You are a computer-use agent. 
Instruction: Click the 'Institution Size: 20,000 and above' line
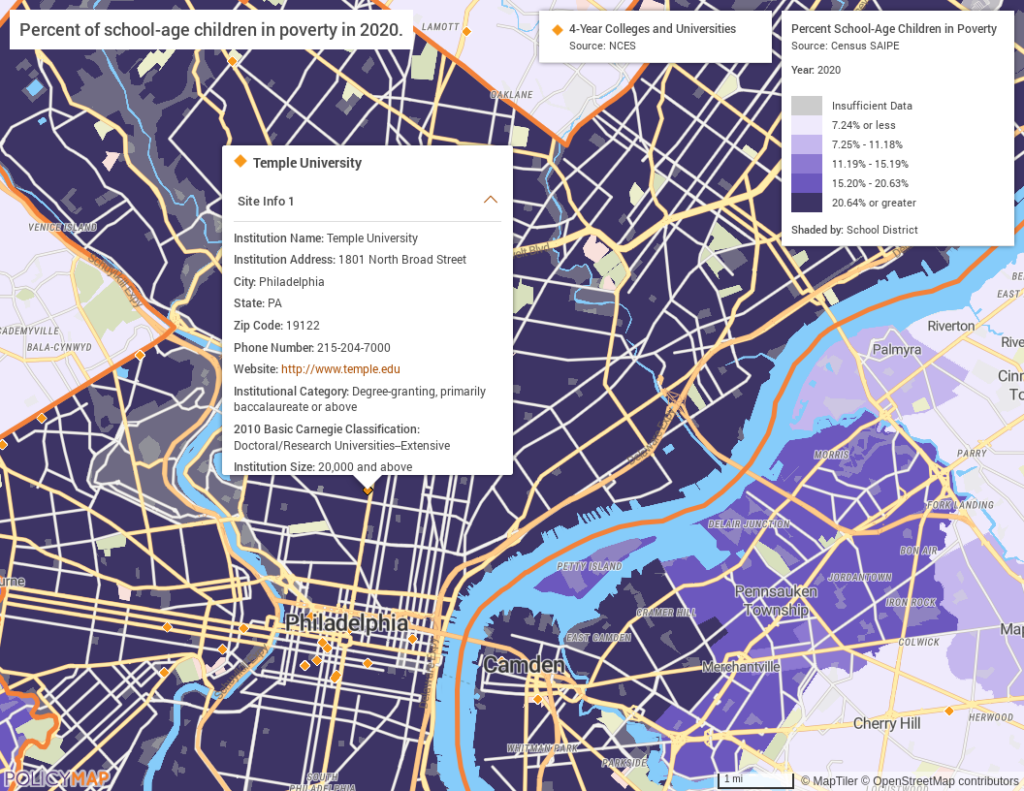[323, 467]
